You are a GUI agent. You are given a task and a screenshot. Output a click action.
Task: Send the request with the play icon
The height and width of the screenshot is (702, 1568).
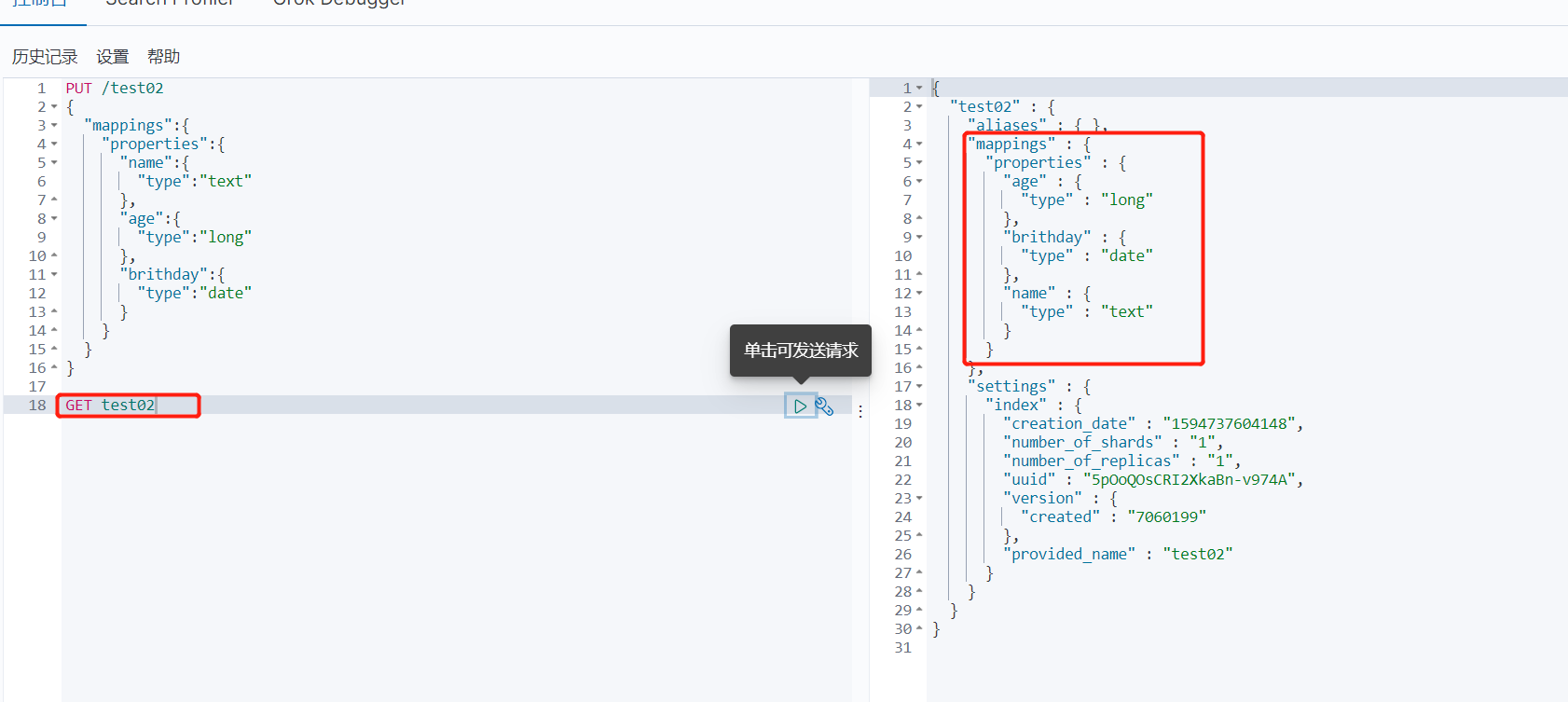coord(800,406)
